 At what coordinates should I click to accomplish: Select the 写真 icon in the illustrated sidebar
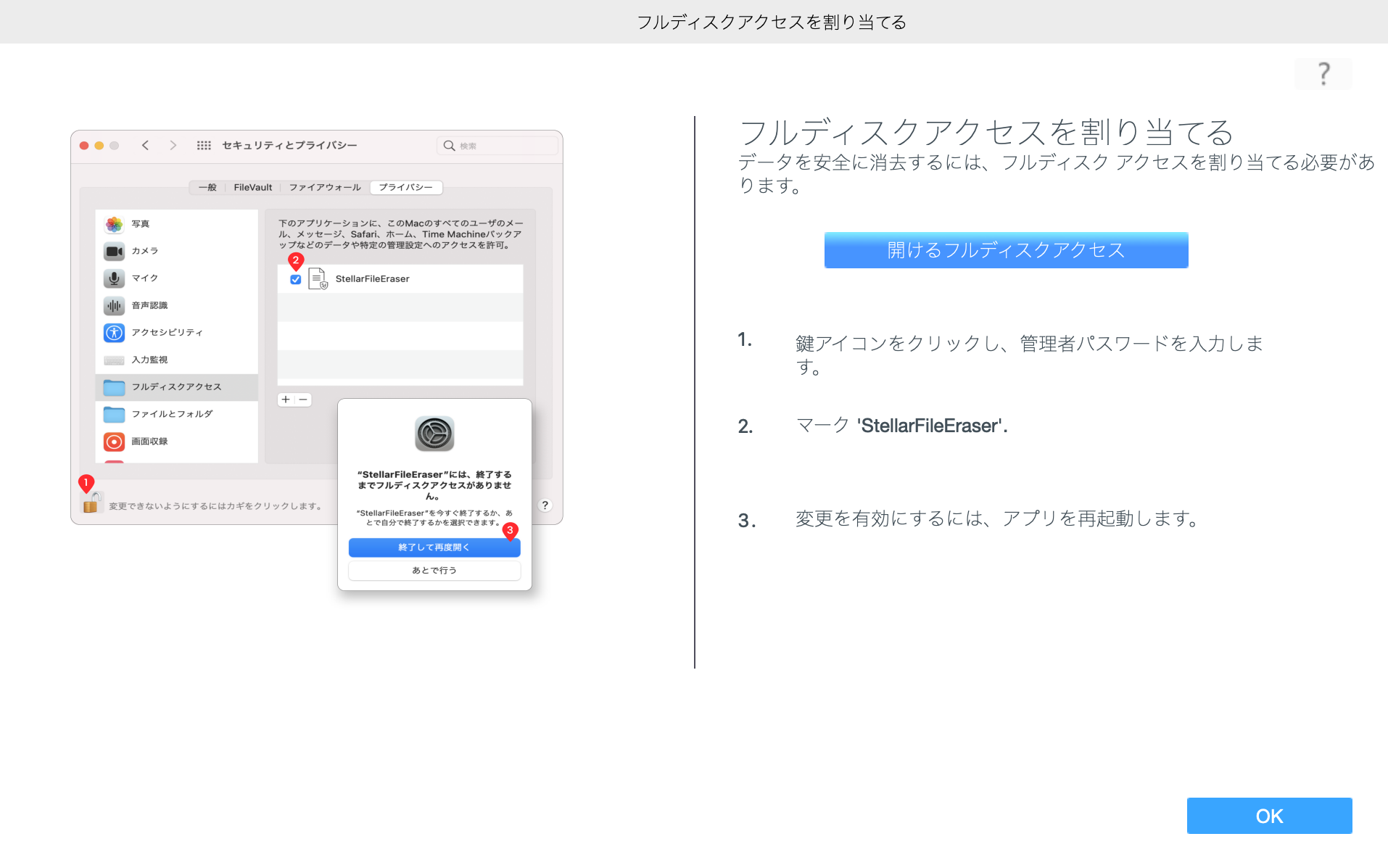point(114,224)
